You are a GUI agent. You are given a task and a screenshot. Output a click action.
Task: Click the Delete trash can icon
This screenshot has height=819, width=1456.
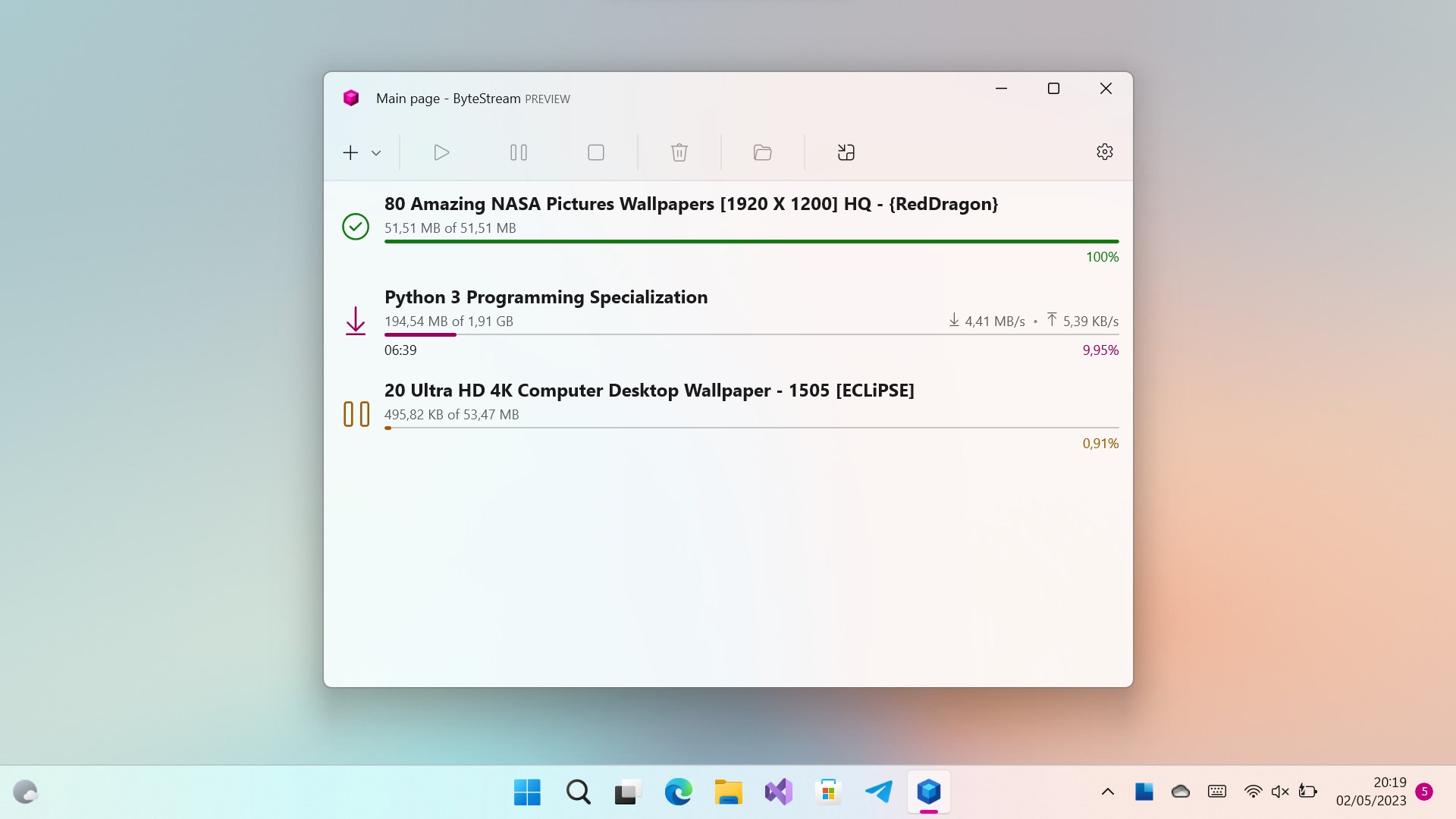click(679, 152)
